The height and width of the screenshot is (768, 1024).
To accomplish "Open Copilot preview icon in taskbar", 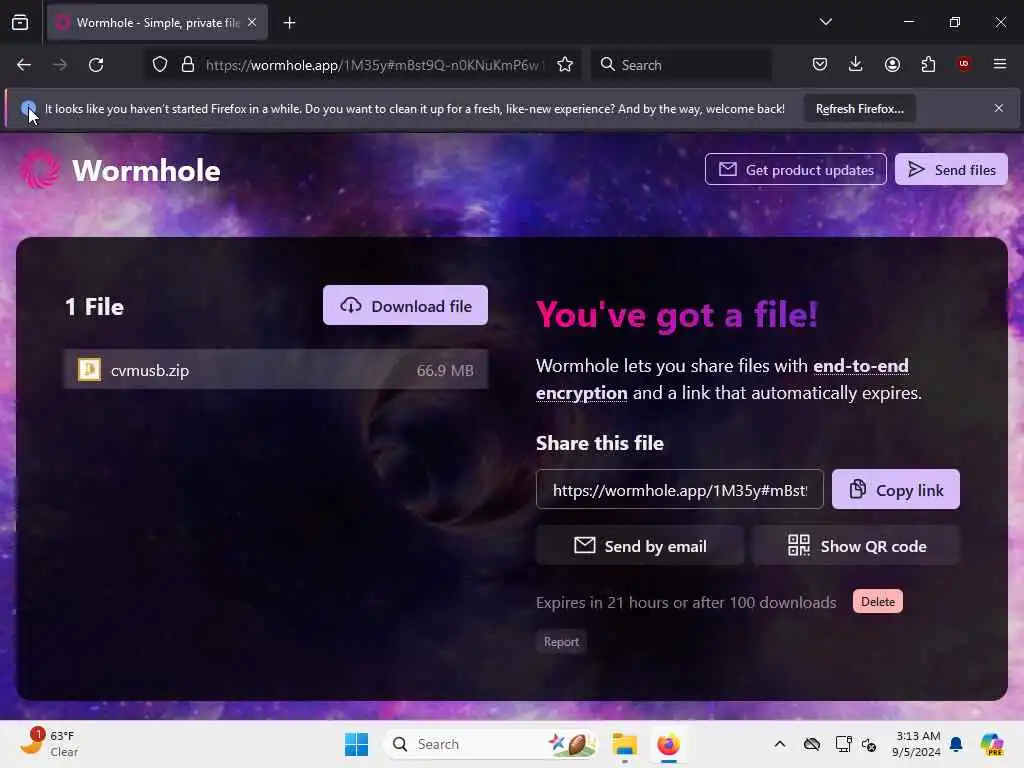I will coord(991,744).
